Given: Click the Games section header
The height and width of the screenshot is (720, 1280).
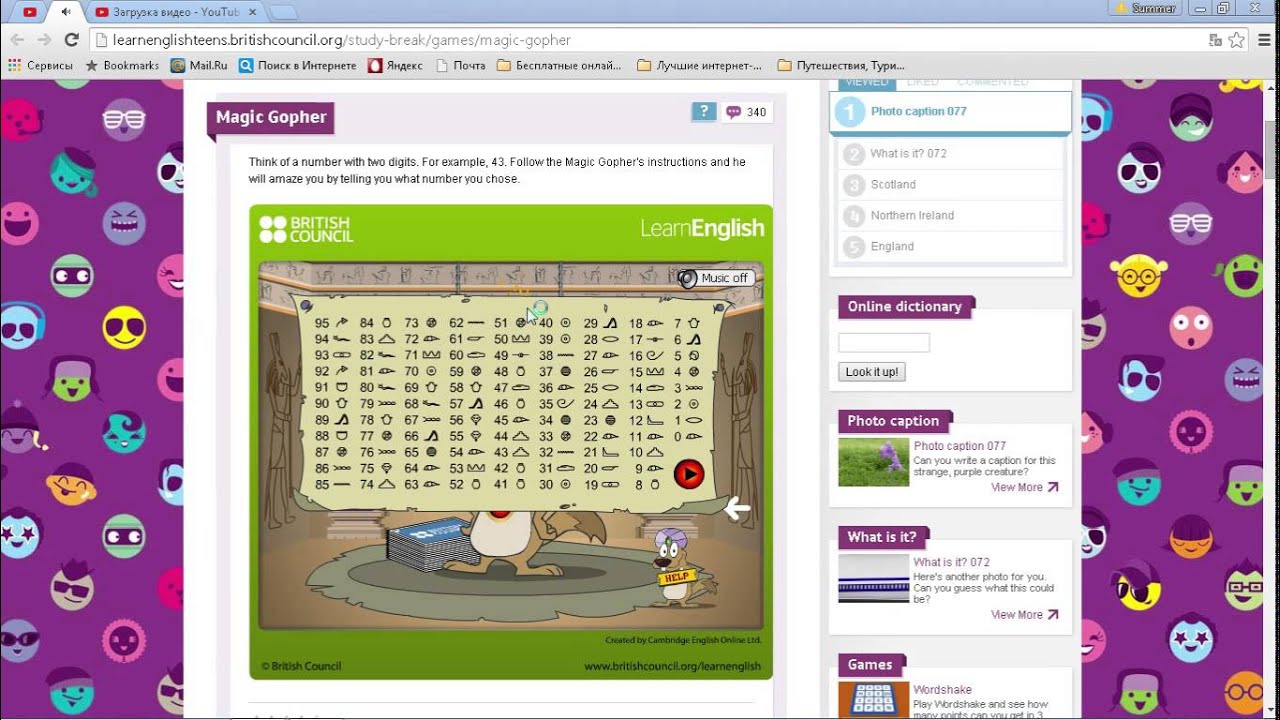Looking at the screenshot, I should (x=870, y=665).
